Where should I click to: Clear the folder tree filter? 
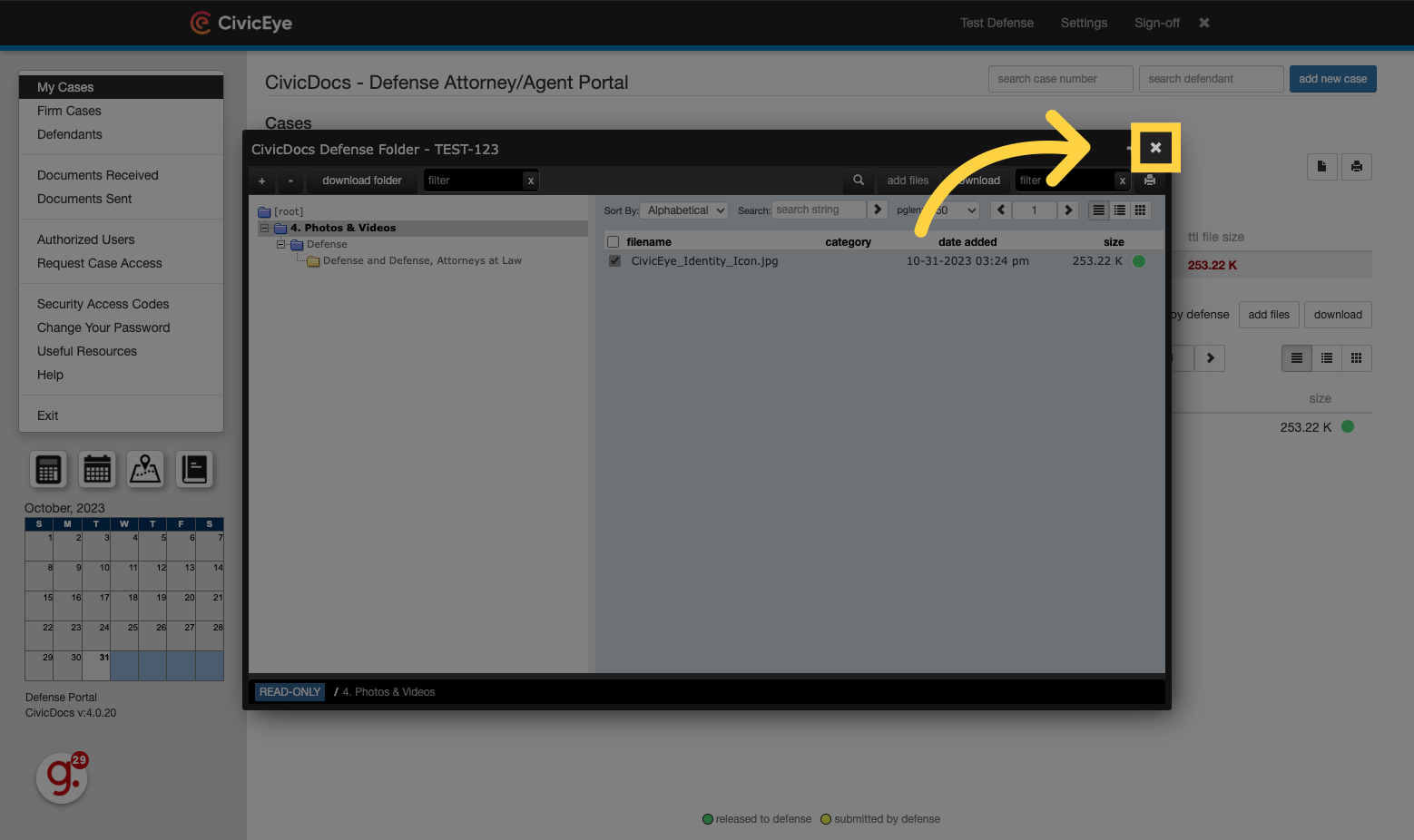(x=531, y=181)
